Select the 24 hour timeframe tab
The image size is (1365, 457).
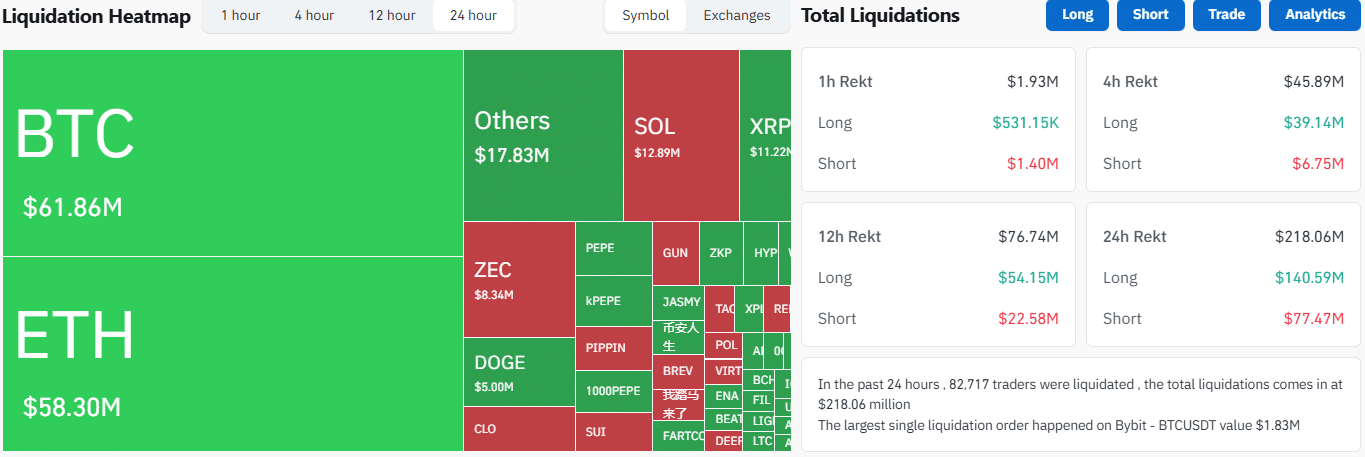pyautogui.click(x=473, y=16)
